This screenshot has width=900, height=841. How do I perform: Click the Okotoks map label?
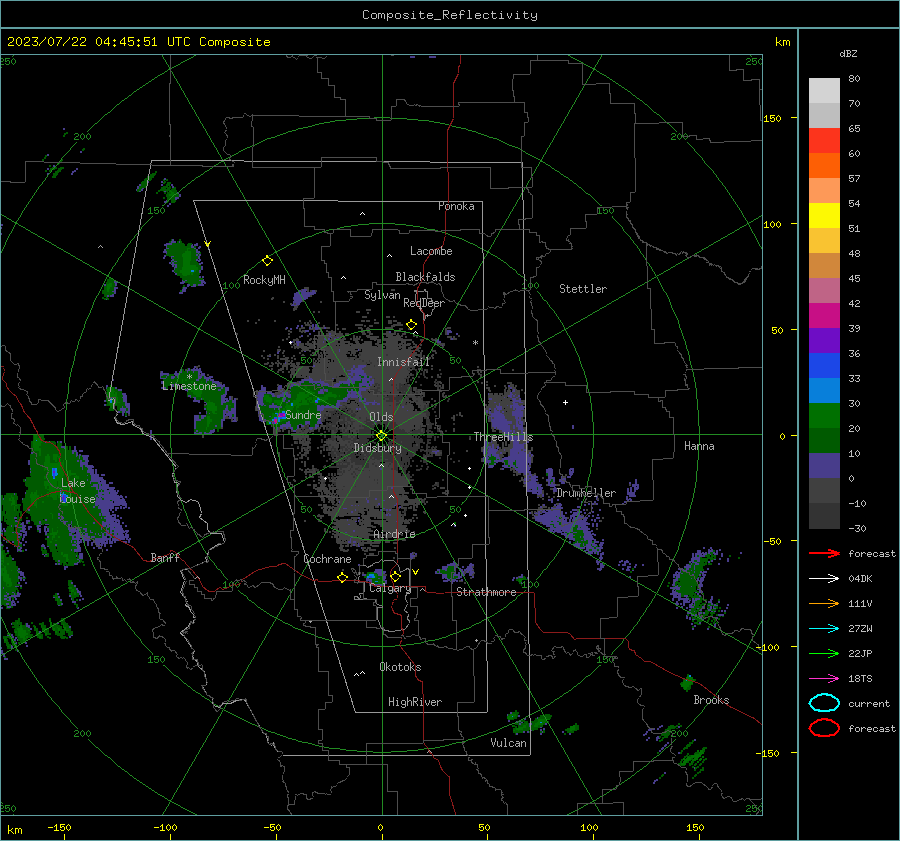[400, 667]
